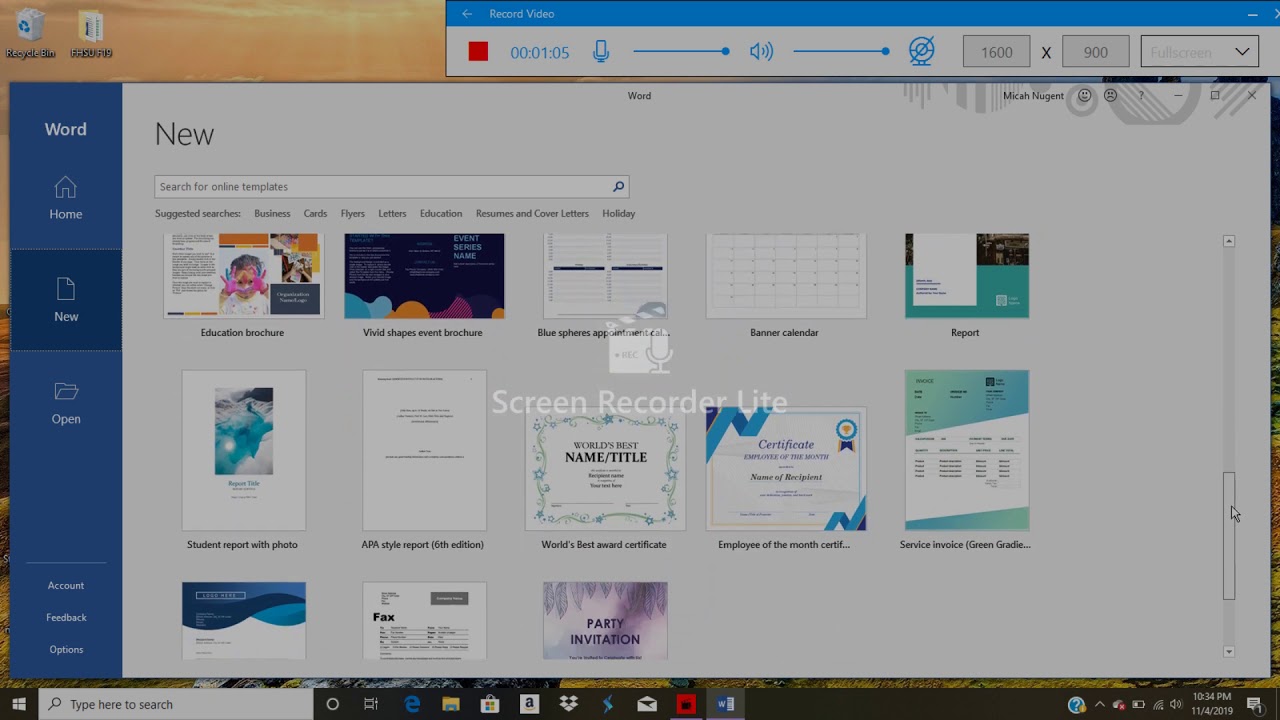
Task: Send a smile via the smiley icon
Action: 1085,96
